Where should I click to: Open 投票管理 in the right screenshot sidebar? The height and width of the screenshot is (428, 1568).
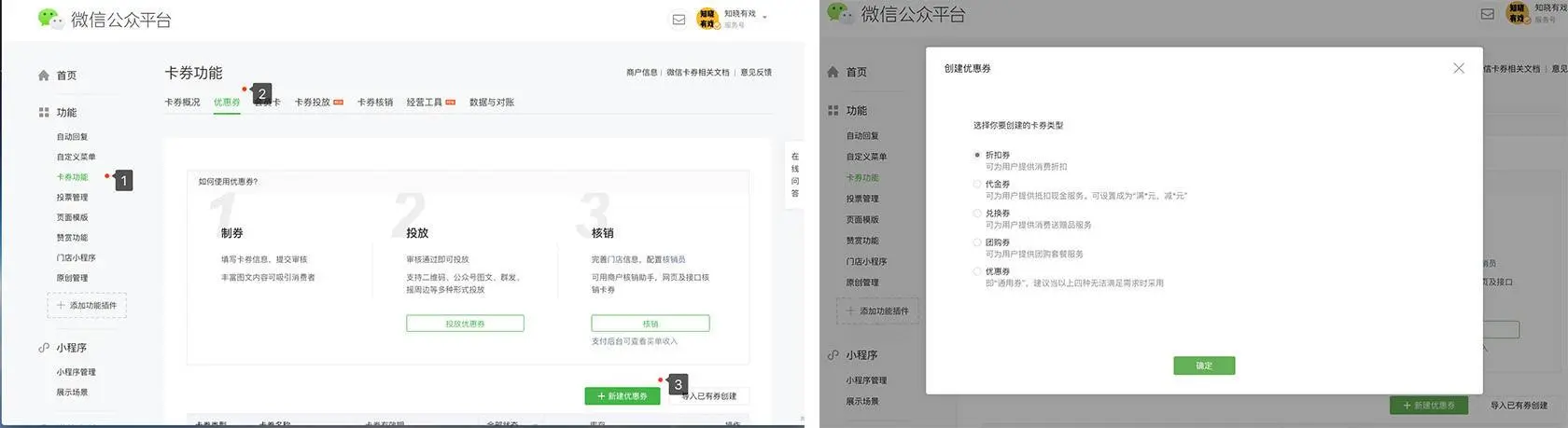862,199
